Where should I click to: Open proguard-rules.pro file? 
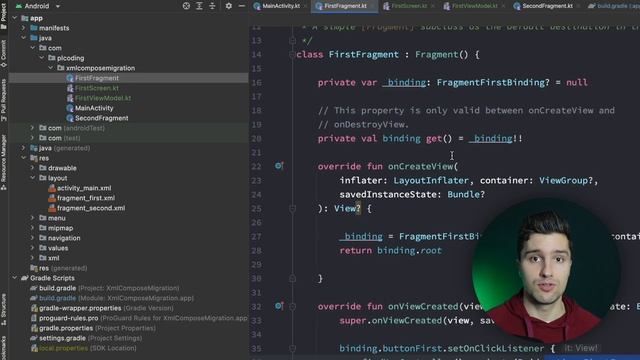pyautogui.click(x=139, y=318)
